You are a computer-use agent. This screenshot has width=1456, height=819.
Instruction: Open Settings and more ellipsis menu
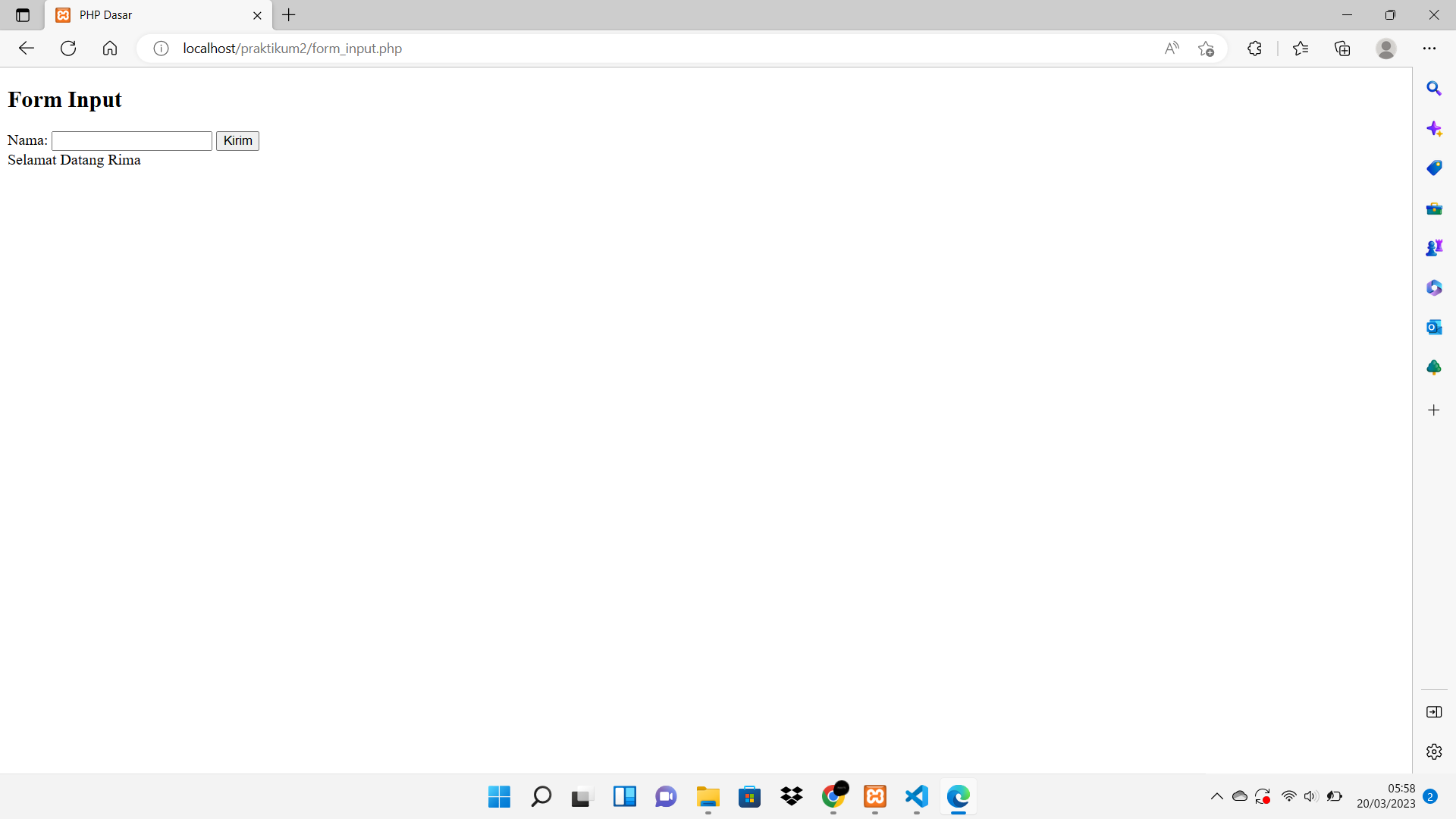click(x=1429, y=49)
